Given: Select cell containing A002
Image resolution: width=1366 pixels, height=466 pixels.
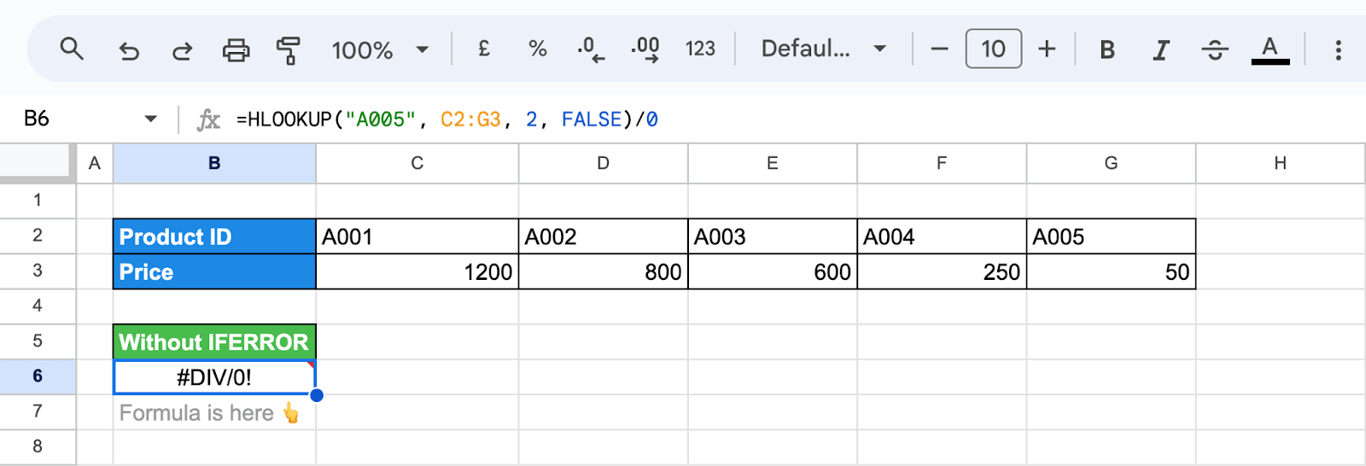Looking at the screenshot, I should (603, 236).
